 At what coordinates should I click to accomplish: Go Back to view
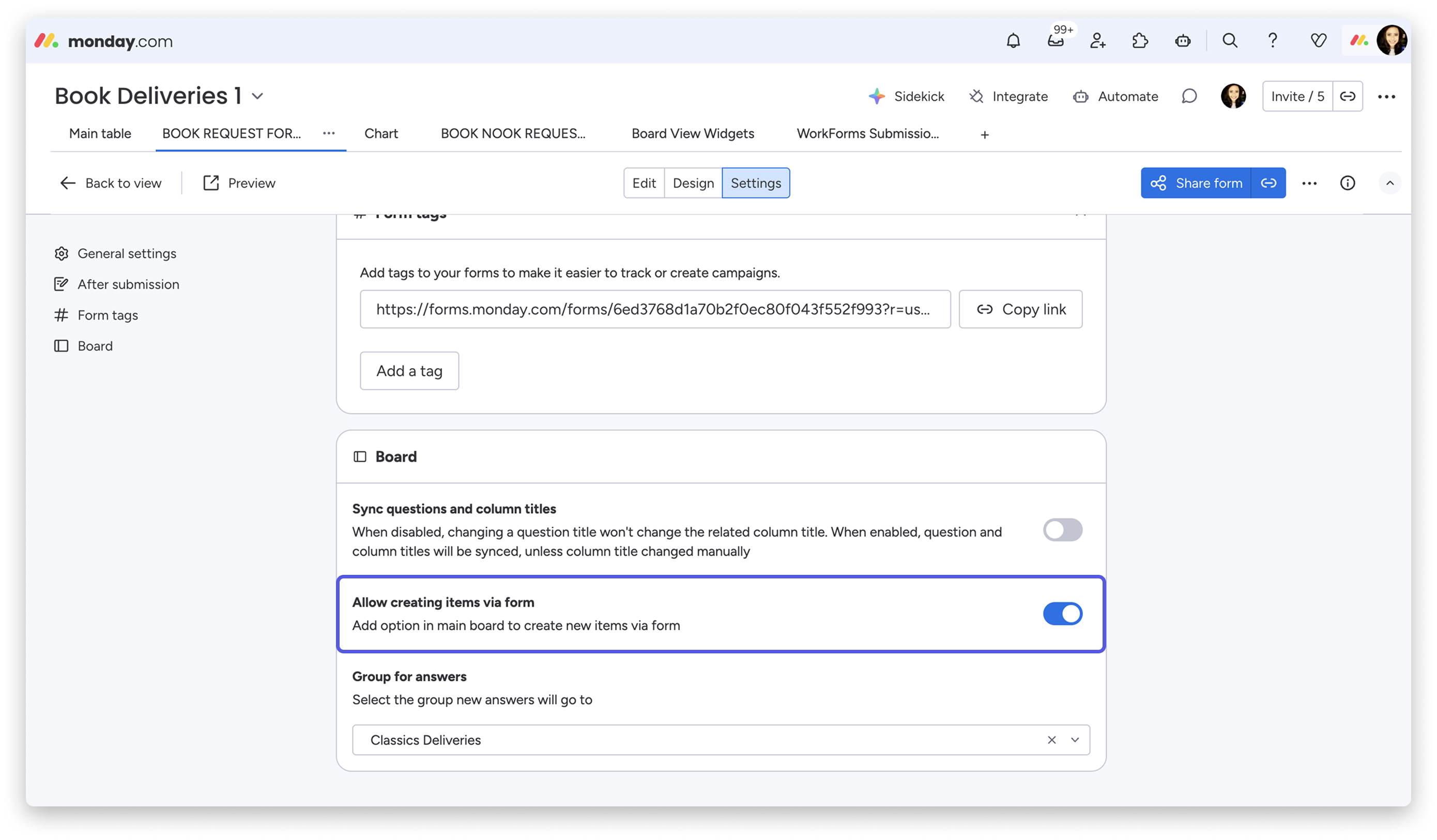tap(111, 183)
